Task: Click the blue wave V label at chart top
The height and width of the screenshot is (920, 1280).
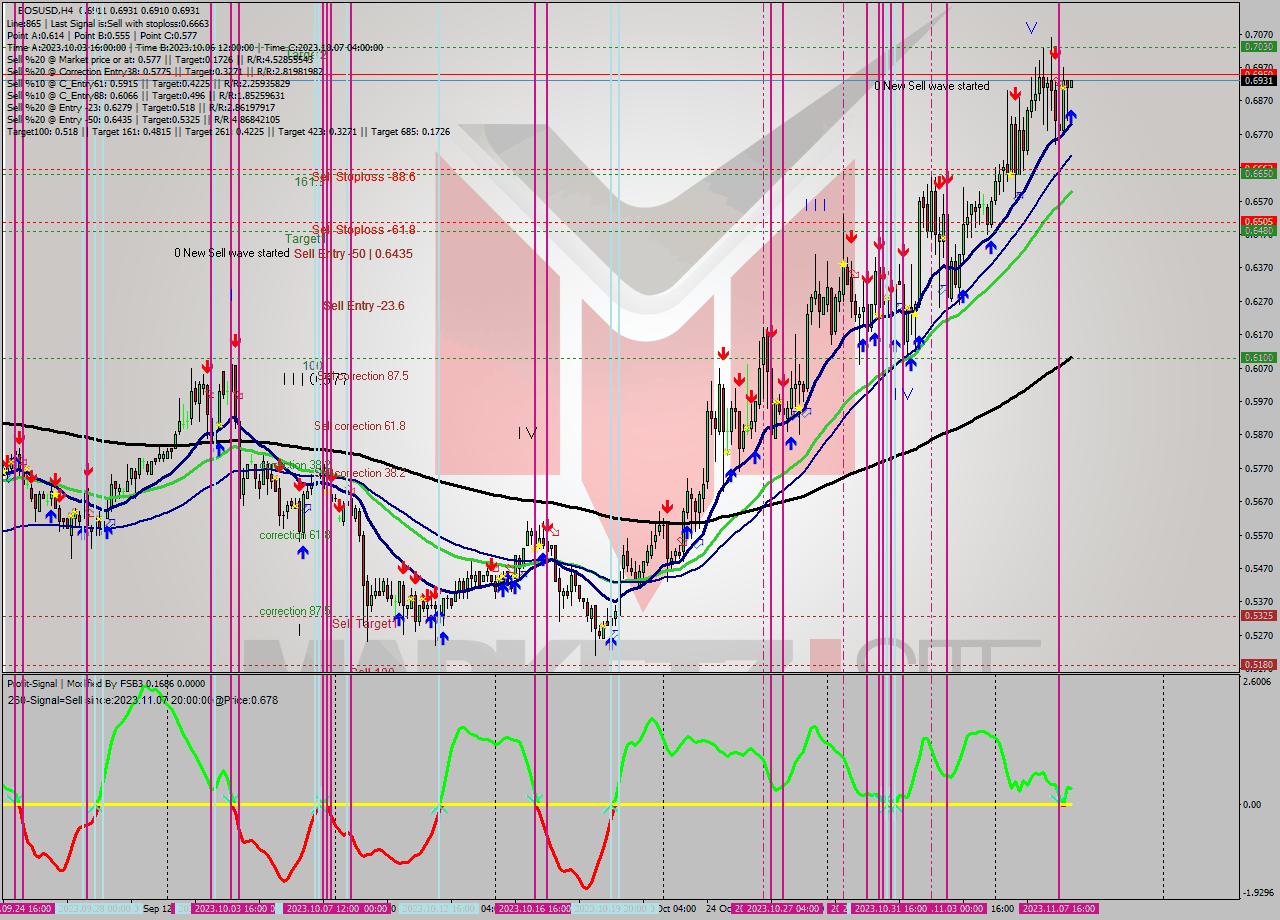Action: tap(1031, 28)
